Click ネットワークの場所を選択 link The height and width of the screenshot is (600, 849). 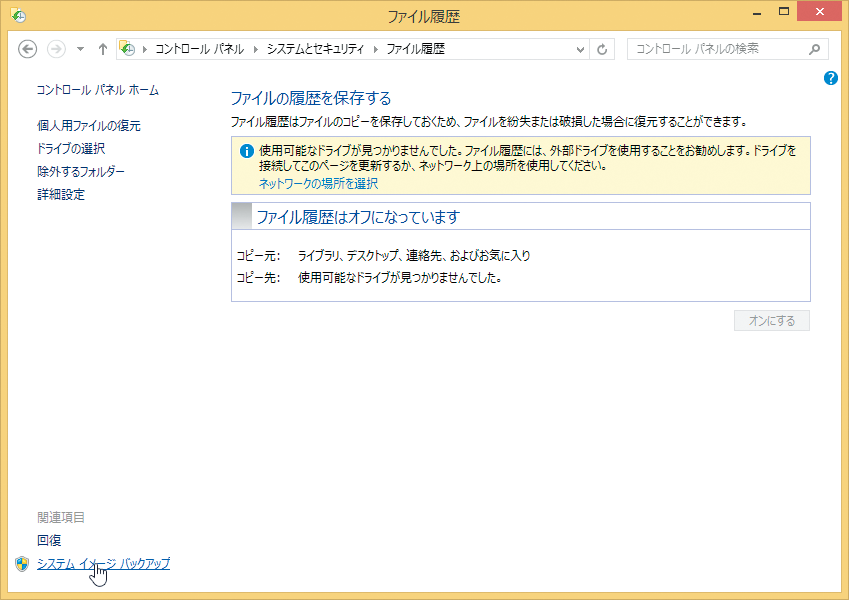(318, 184)
